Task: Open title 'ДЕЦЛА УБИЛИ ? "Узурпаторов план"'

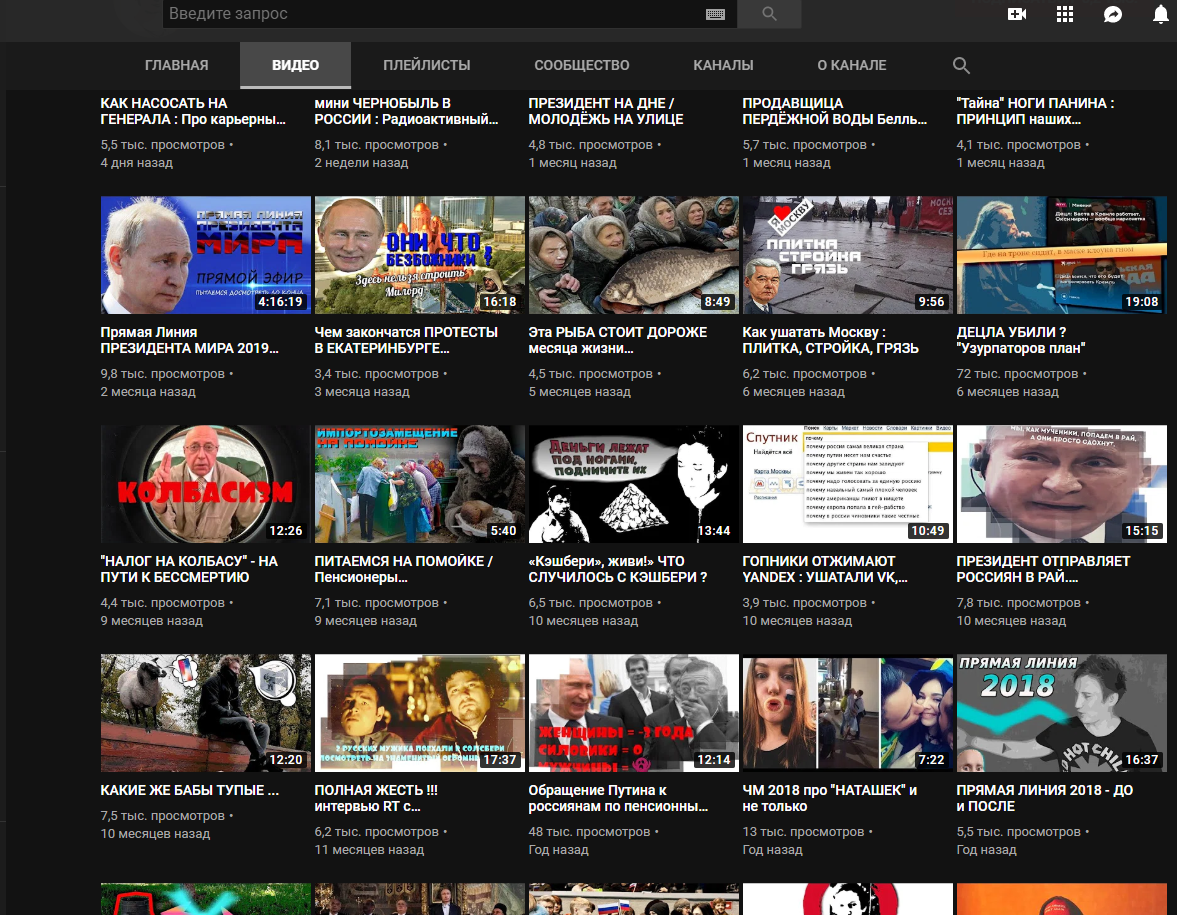Action: tap(1021, 340)
